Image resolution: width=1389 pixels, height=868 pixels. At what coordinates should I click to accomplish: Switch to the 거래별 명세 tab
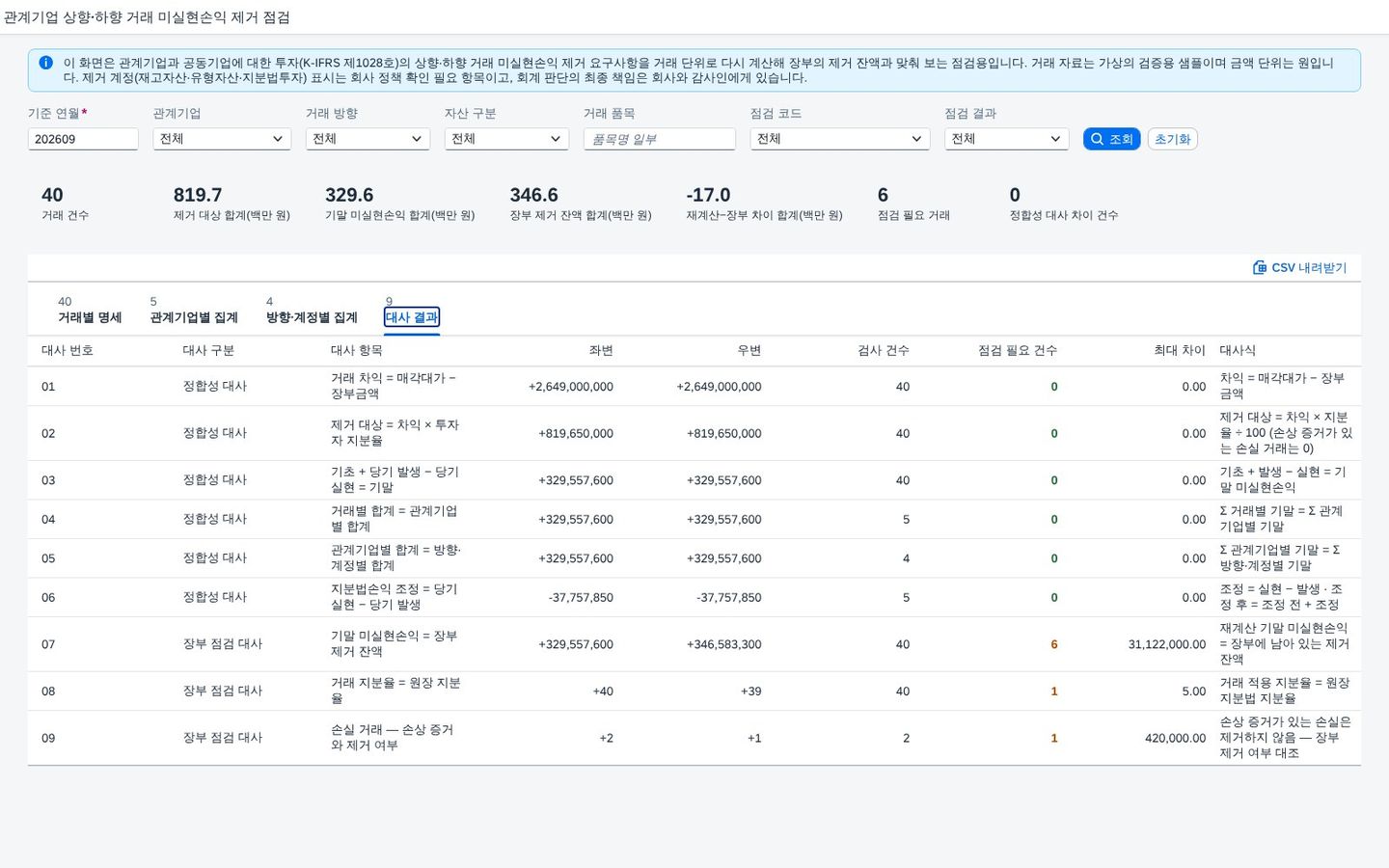pos(90,311)
